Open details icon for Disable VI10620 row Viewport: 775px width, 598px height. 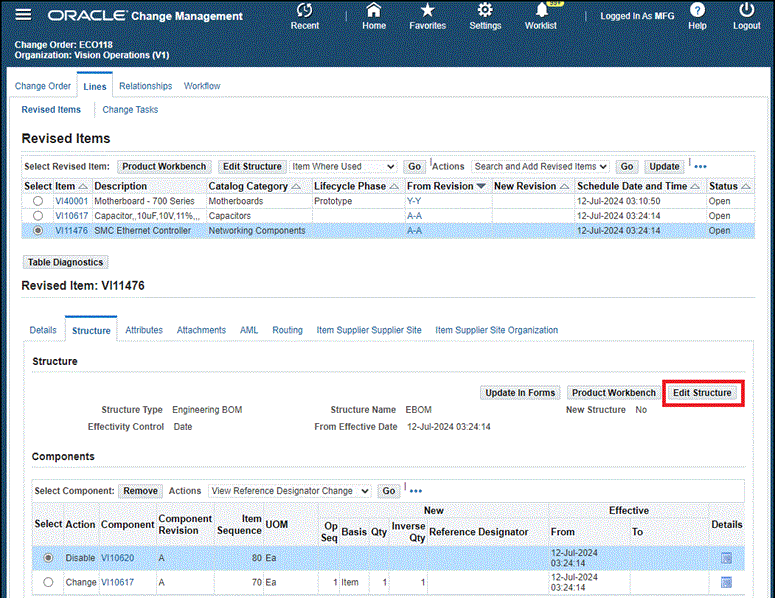pyautogui.click(x=726, y=558)
